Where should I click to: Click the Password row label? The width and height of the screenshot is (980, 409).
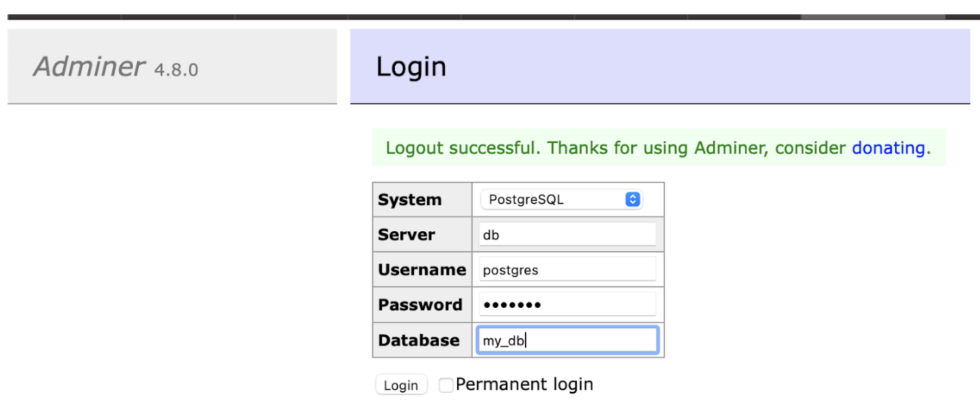point(420,305)
